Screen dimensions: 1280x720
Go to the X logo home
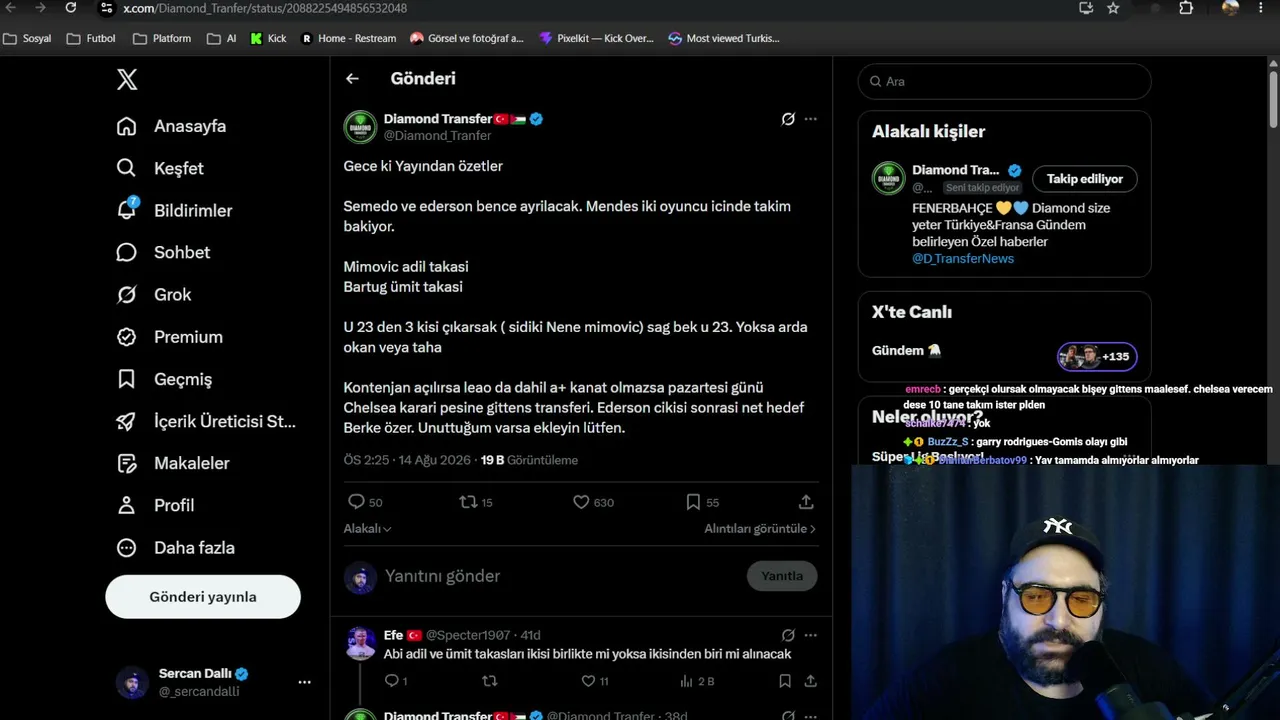pyautogui.click(x=127, y=80)
